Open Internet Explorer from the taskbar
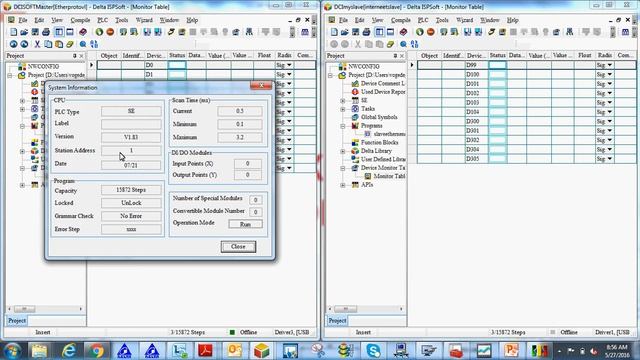Viewport: 640px width, 360px height. pos(69,350)
